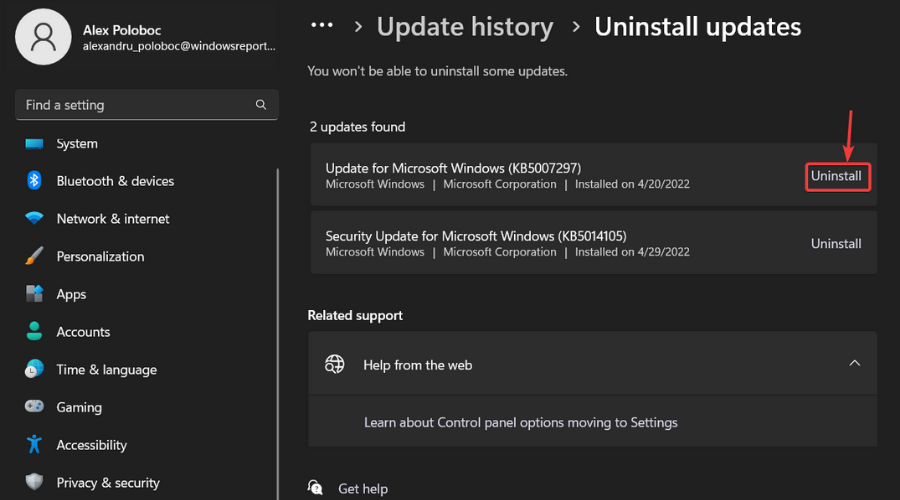The height and width of the screenshot is (500, 900).
Task: Open the System settings category
Action: [x=77, y=144]
